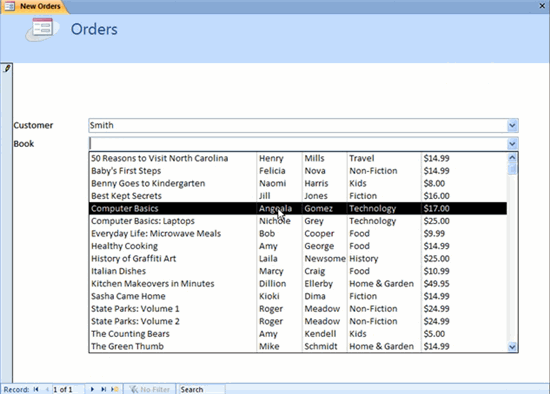Viewport: 550px width, 394px height.
Task: Click author last name Schmidt
Action: 321,346
